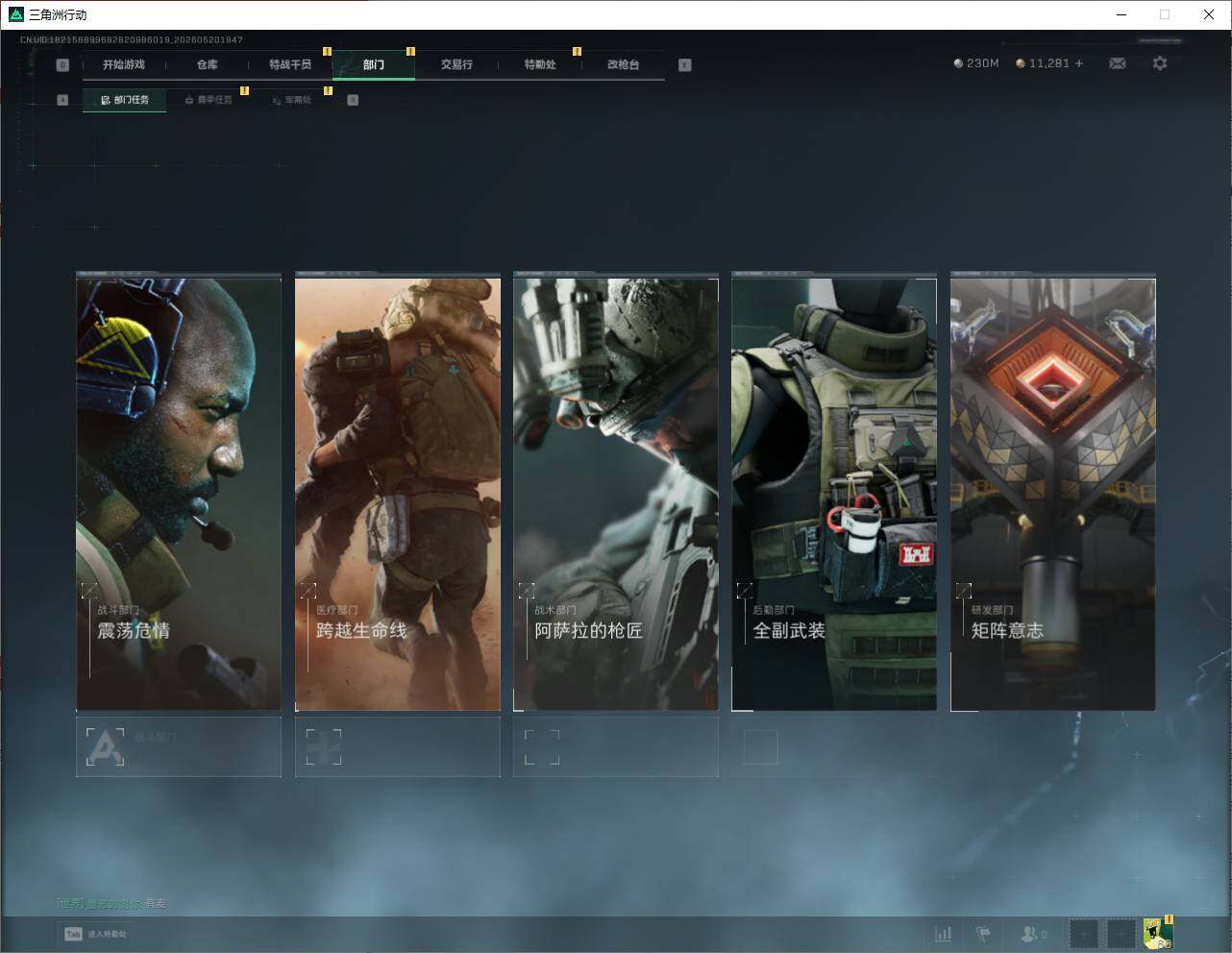This screenshot has height=953, width=1232.
Task: Open the 跨越生命线 medical department card
Action: (x=398, y=494)
